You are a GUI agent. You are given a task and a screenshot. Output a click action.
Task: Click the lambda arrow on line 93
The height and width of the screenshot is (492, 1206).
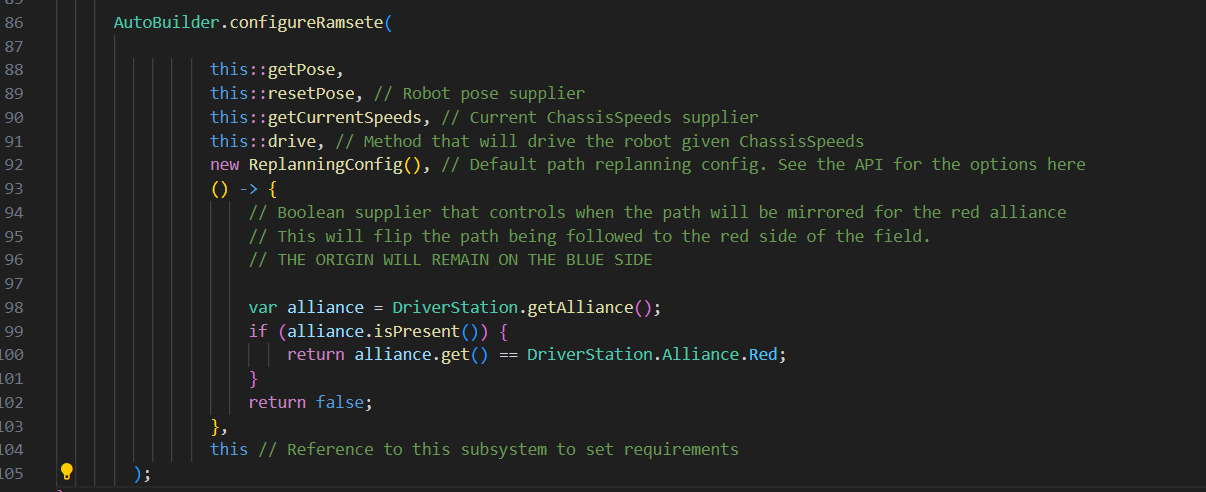[x=248, y=188]
